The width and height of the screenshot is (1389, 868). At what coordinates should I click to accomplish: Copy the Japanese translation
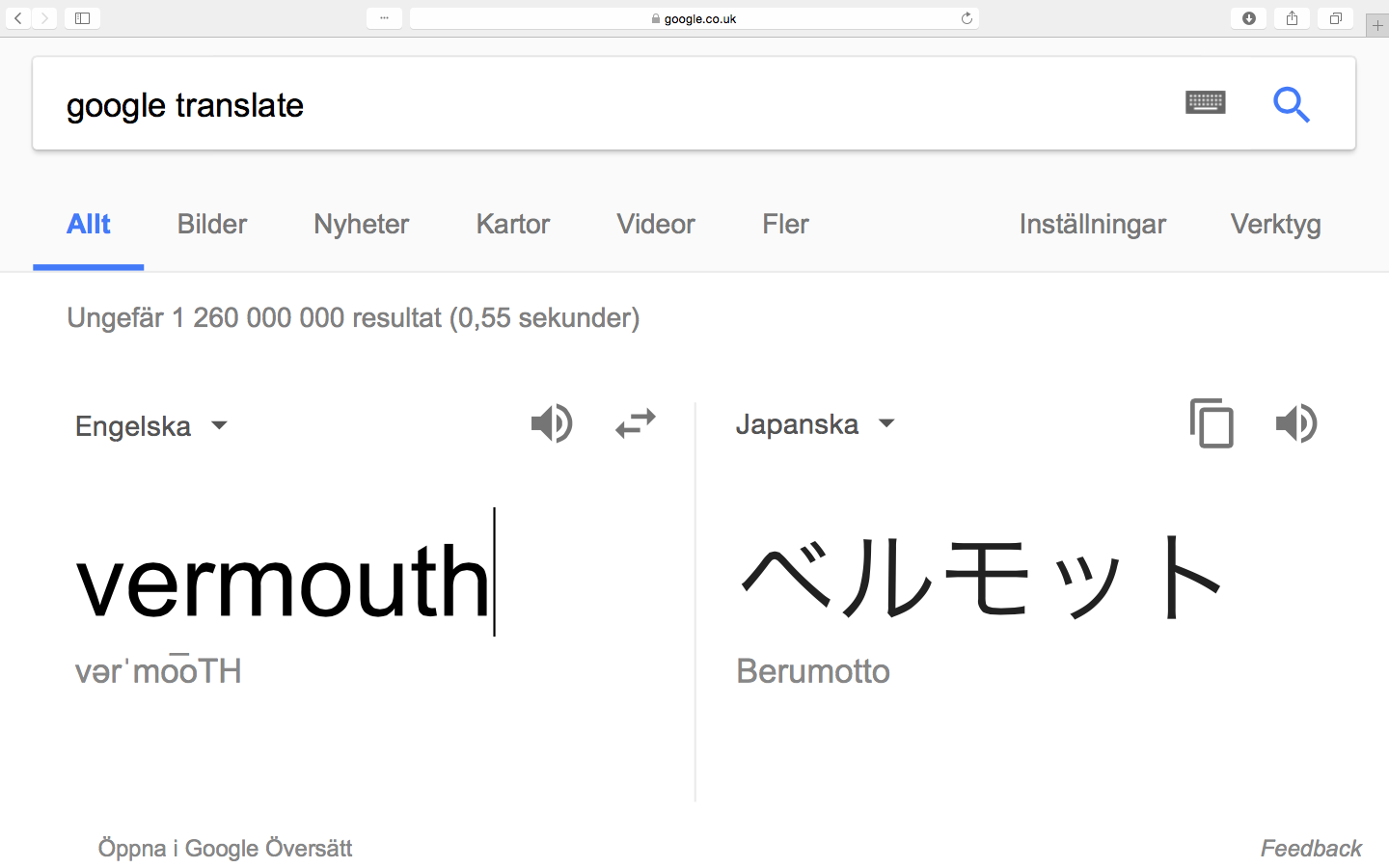coord(1212,423)
